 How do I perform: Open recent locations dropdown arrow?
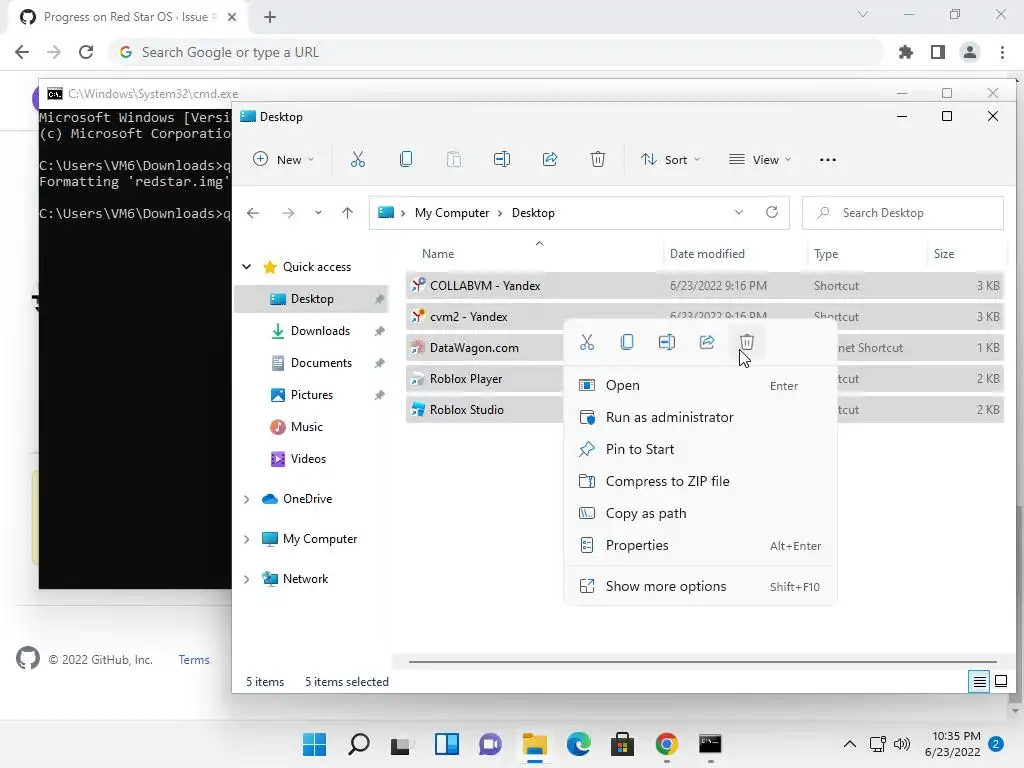pos(318,213)
